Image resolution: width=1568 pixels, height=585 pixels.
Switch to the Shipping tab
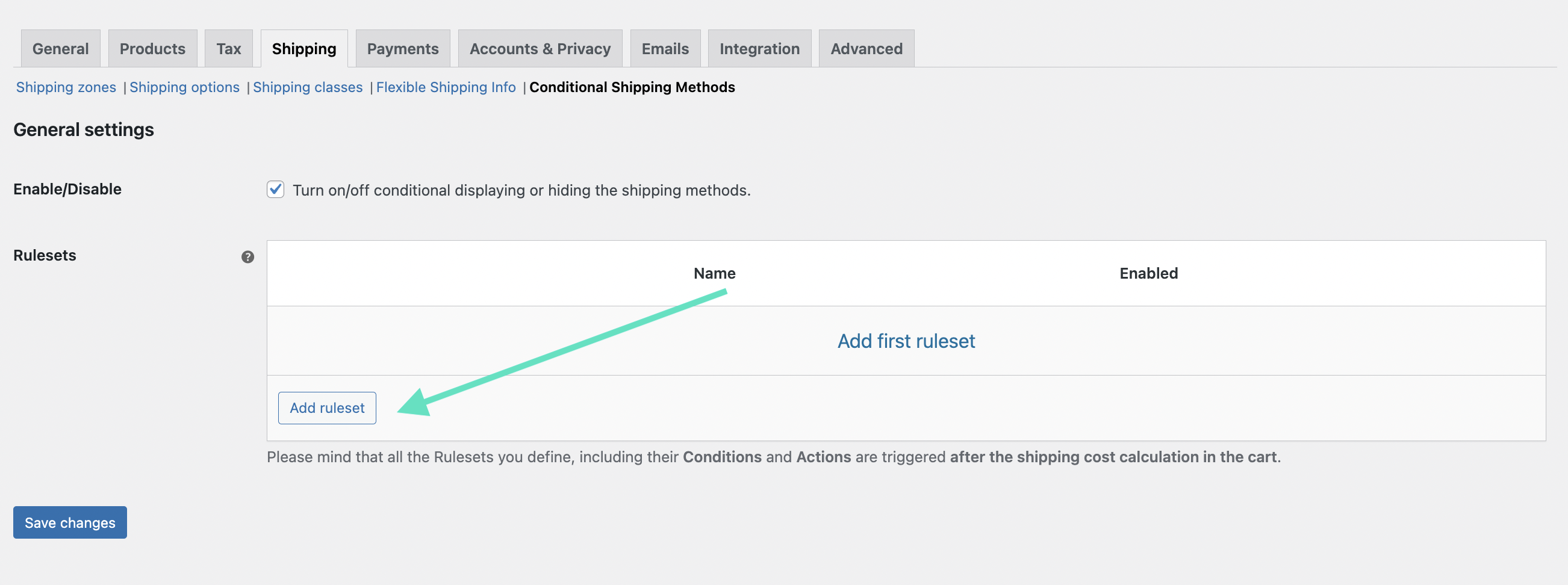(303, 48)
